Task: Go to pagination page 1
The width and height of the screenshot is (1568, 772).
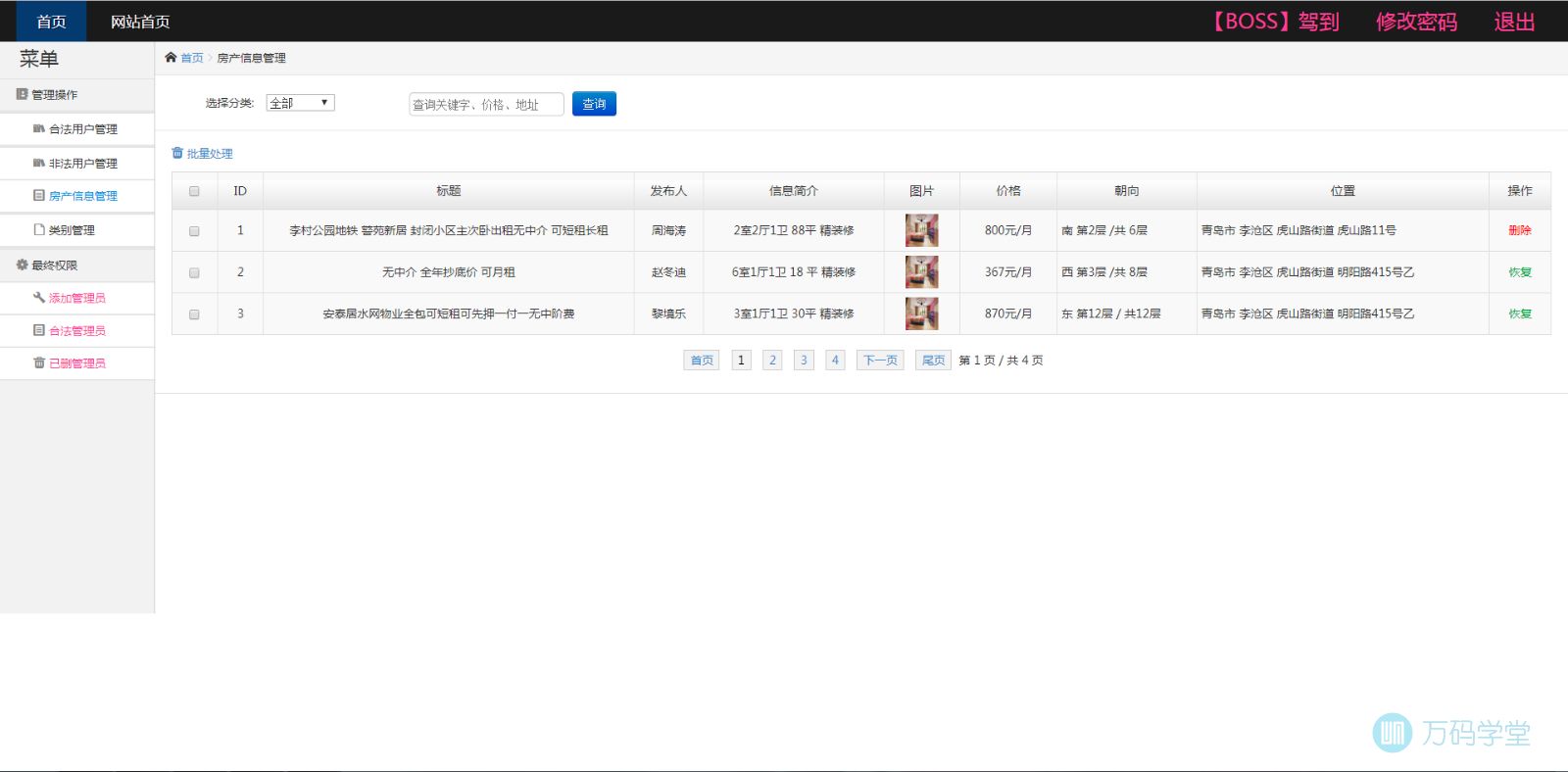Action: (741, 361)
